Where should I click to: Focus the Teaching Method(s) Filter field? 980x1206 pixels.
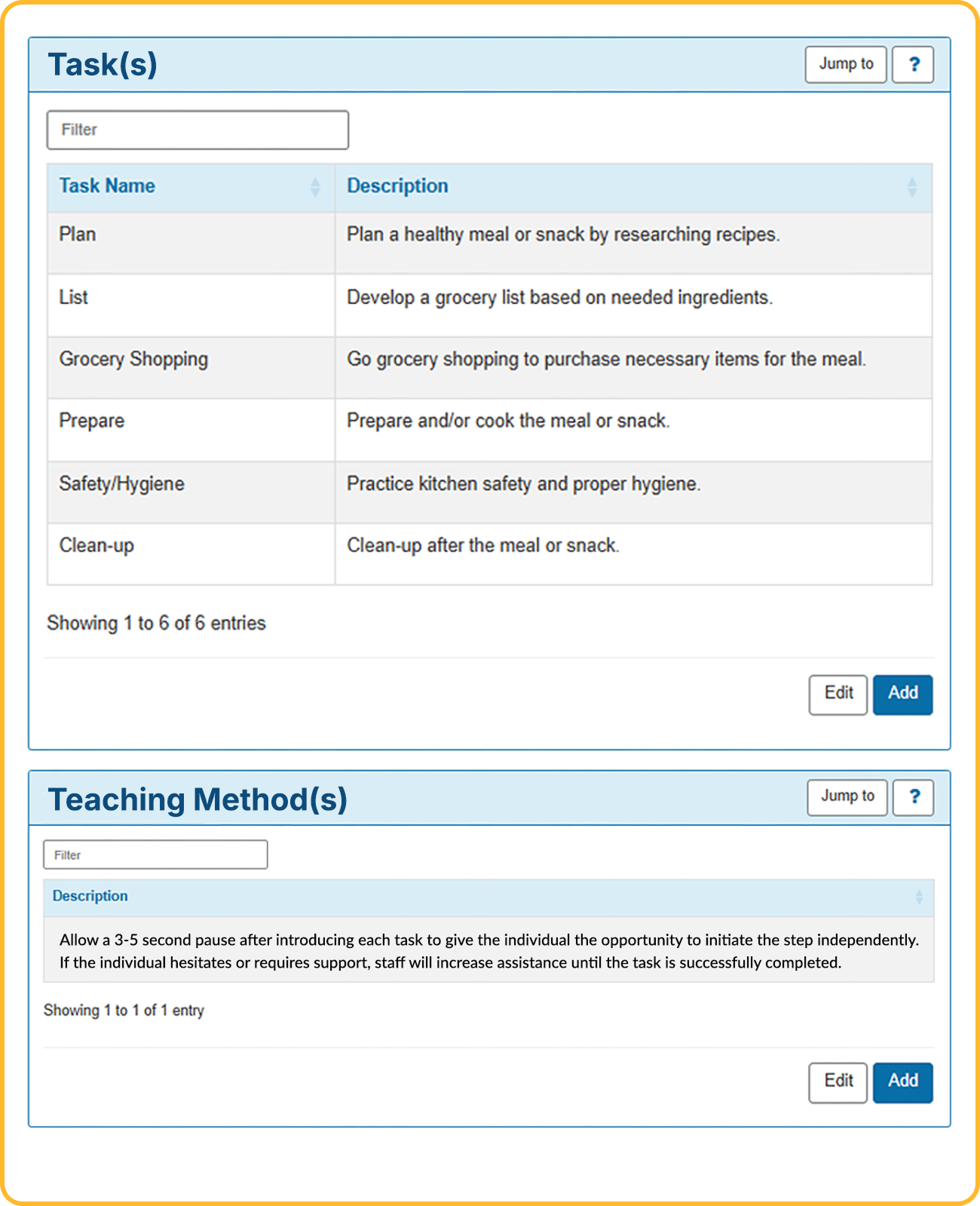[155, 855]
